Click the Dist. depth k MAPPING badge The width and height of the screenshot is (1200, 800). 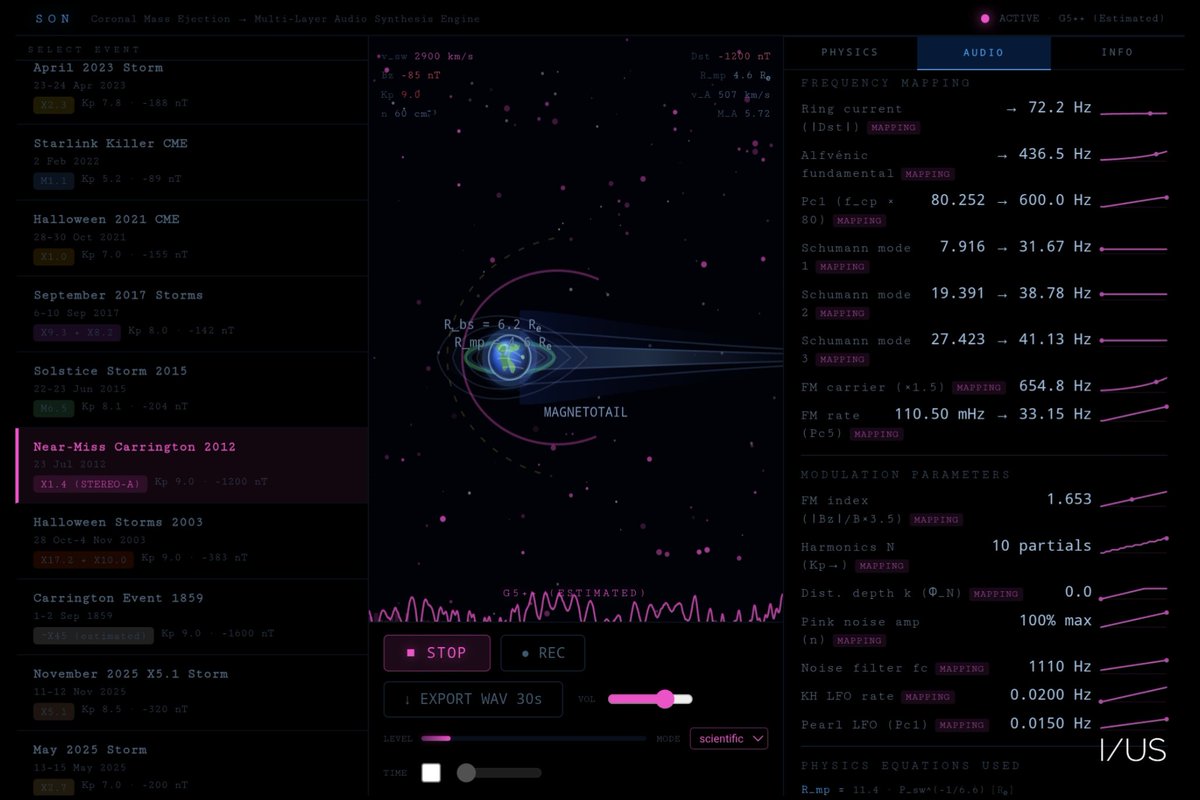(x=995, y=594)
